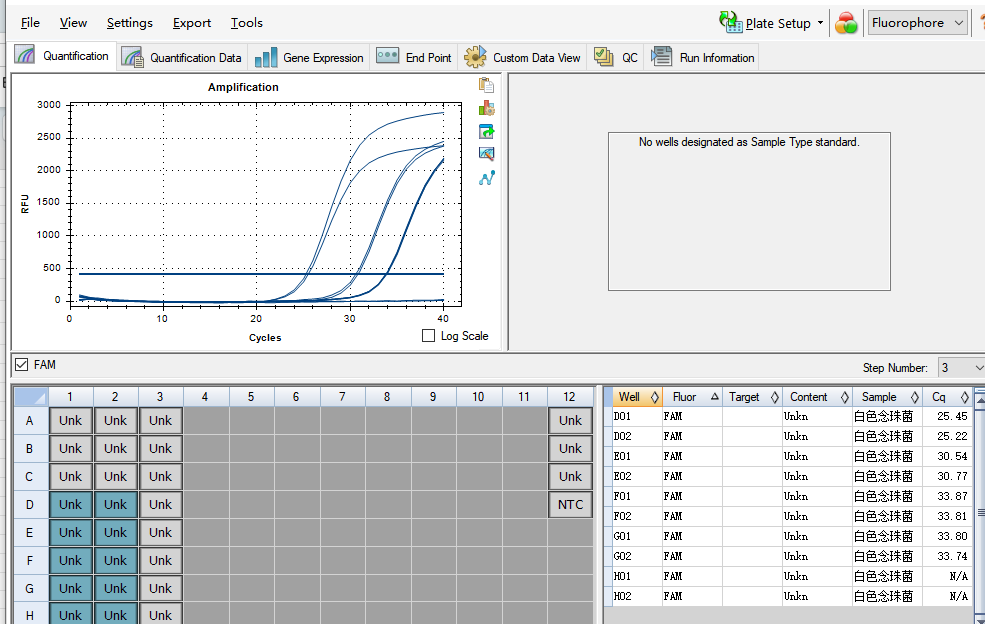This screenshot has width=985, height=624.
Task: Click the Custom Data View gear icon
Action: (x=475, y=57)
